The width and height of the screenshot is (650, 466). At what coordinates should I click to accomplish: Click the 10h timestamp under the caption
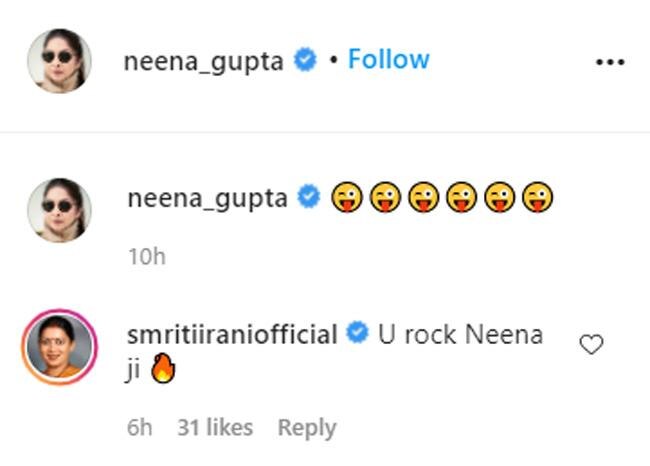[146, 256]
